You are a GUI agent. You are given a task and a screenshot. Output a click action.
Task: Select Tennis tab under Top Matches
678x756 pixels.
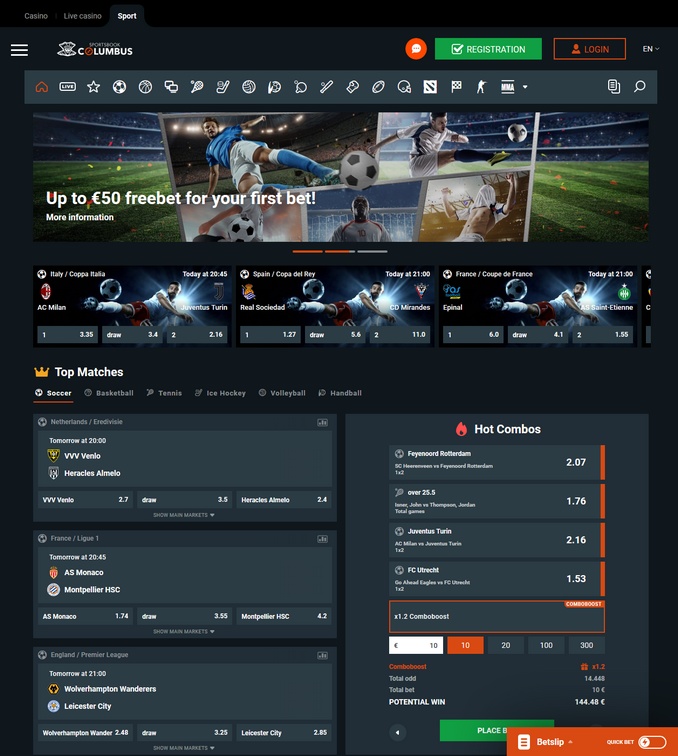coord(164,393)
